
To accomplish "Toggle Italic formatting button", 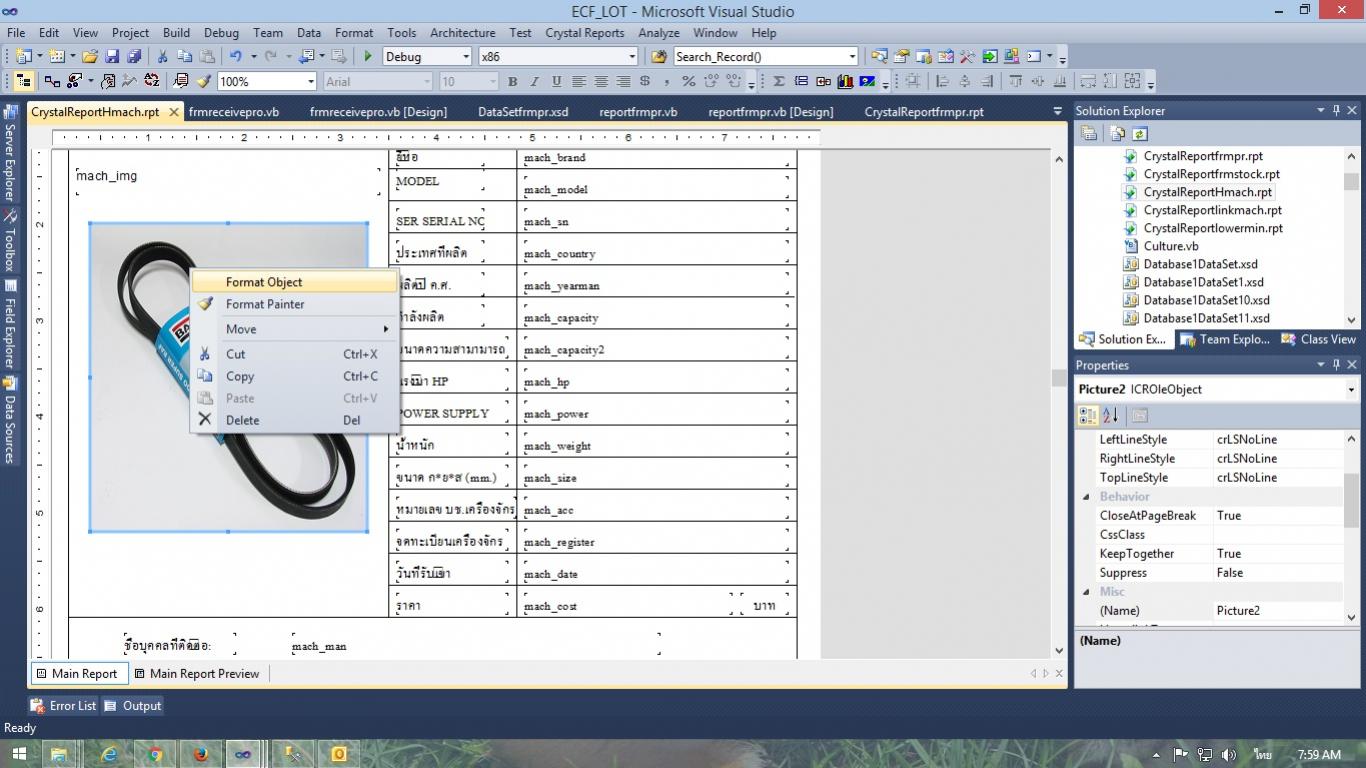I will click(535, 81).
